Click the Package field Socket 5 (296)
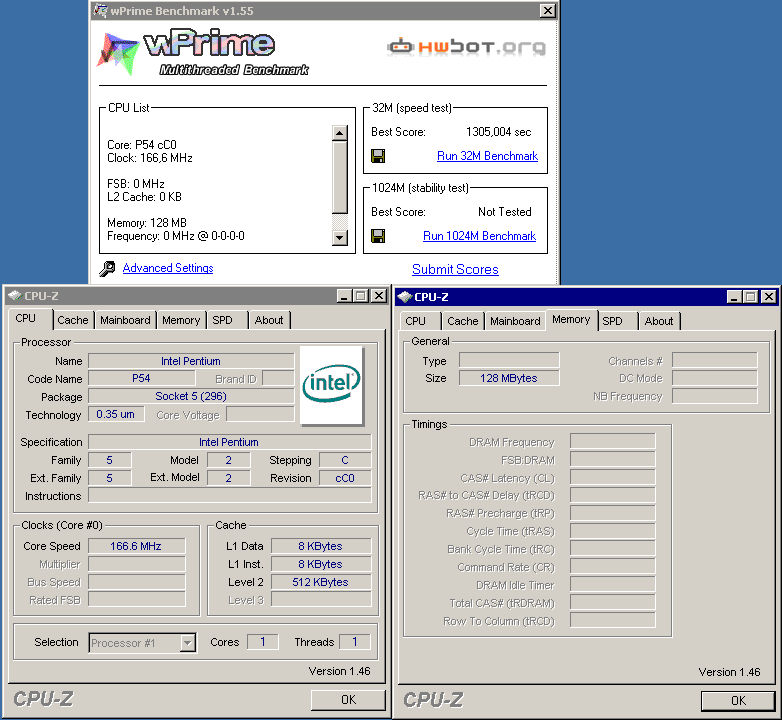 point(191,396)
